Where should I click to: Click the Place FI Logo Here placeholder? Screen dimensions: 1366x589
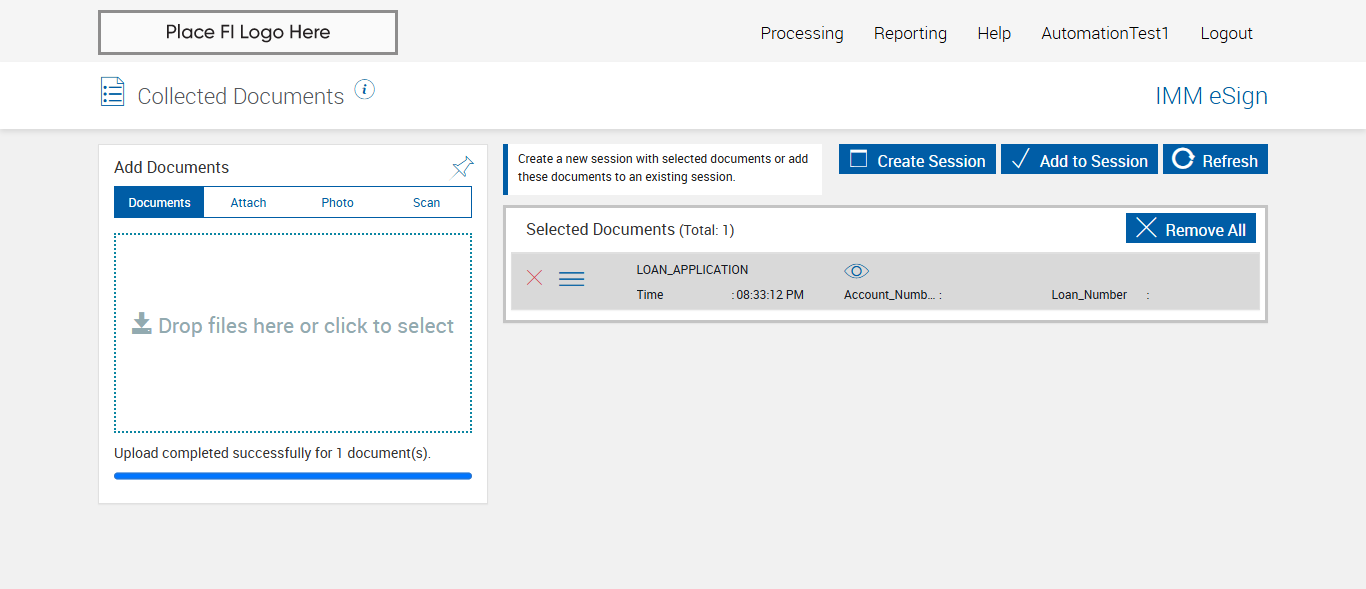pyautogui.click(x=248, y=32)
